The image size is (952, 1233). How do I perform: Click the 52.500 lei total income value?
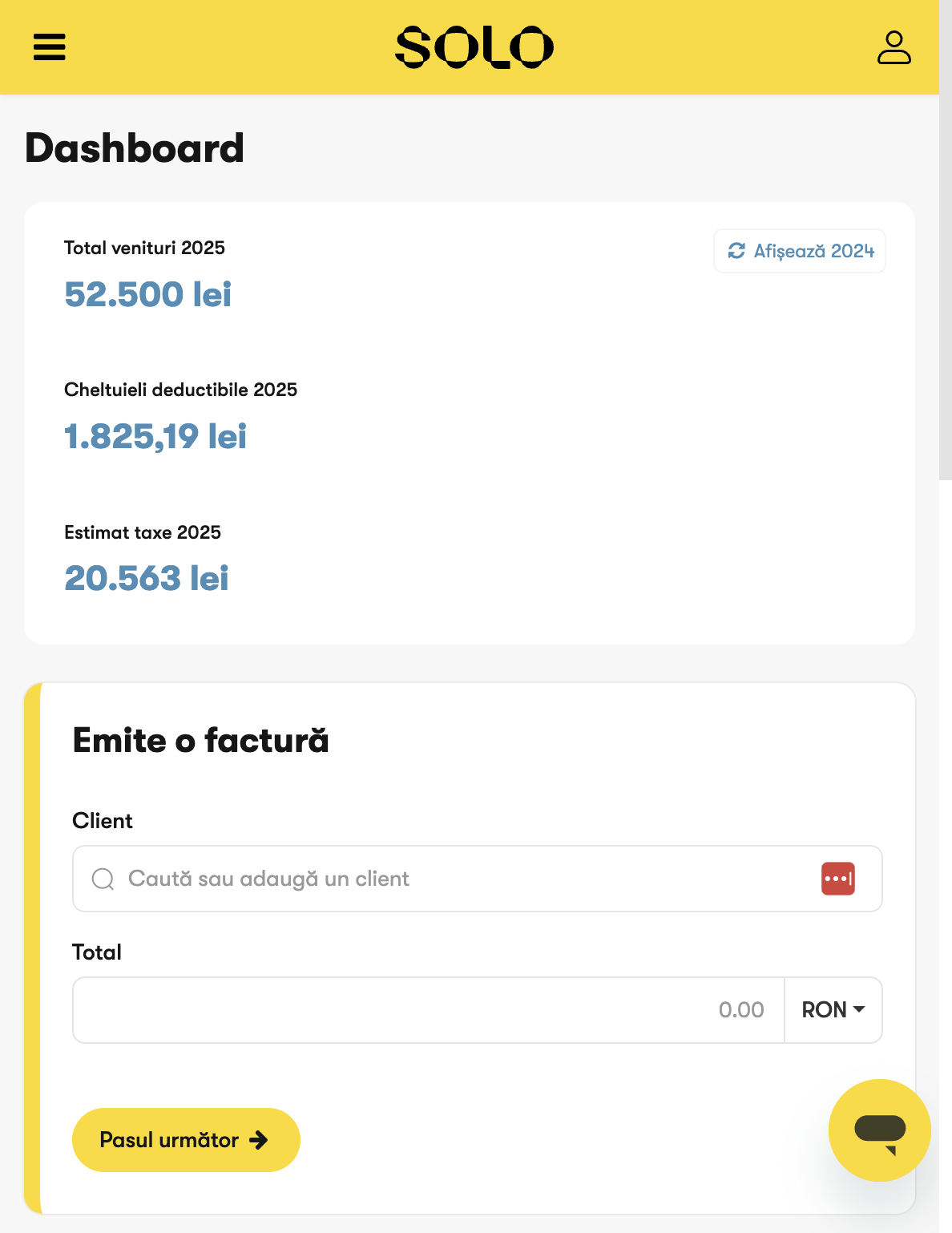point(147,294)
